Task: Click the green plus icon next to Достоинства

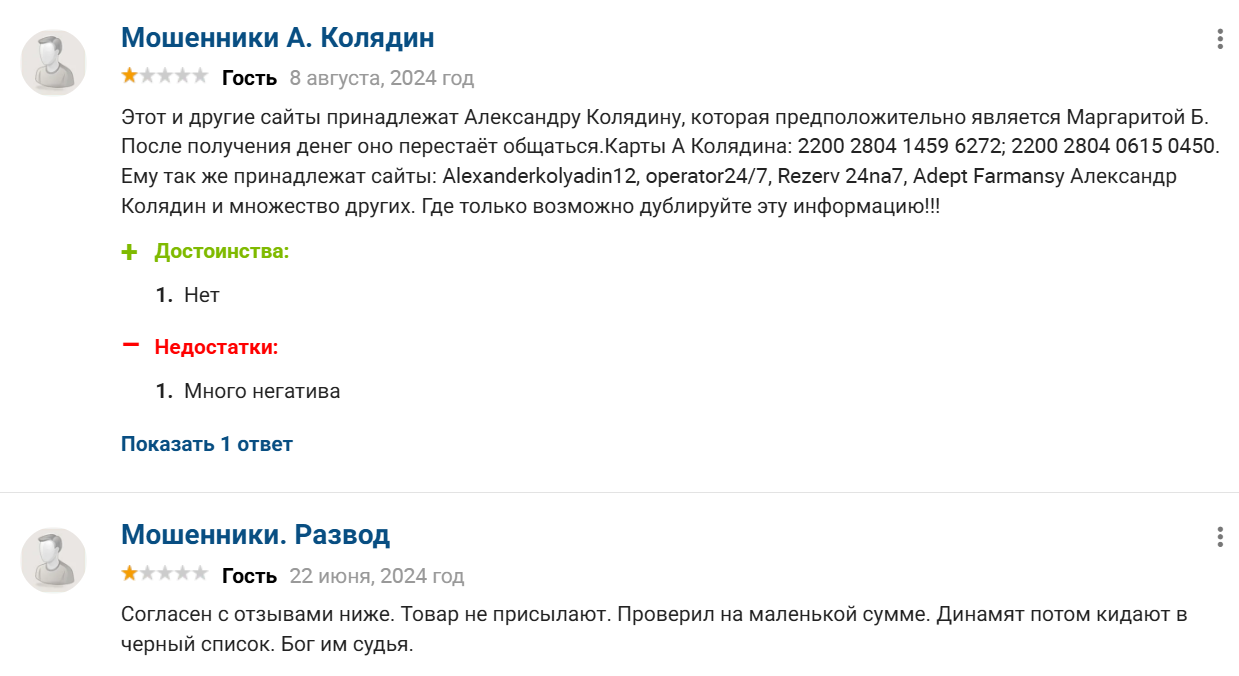Action: 128,251
